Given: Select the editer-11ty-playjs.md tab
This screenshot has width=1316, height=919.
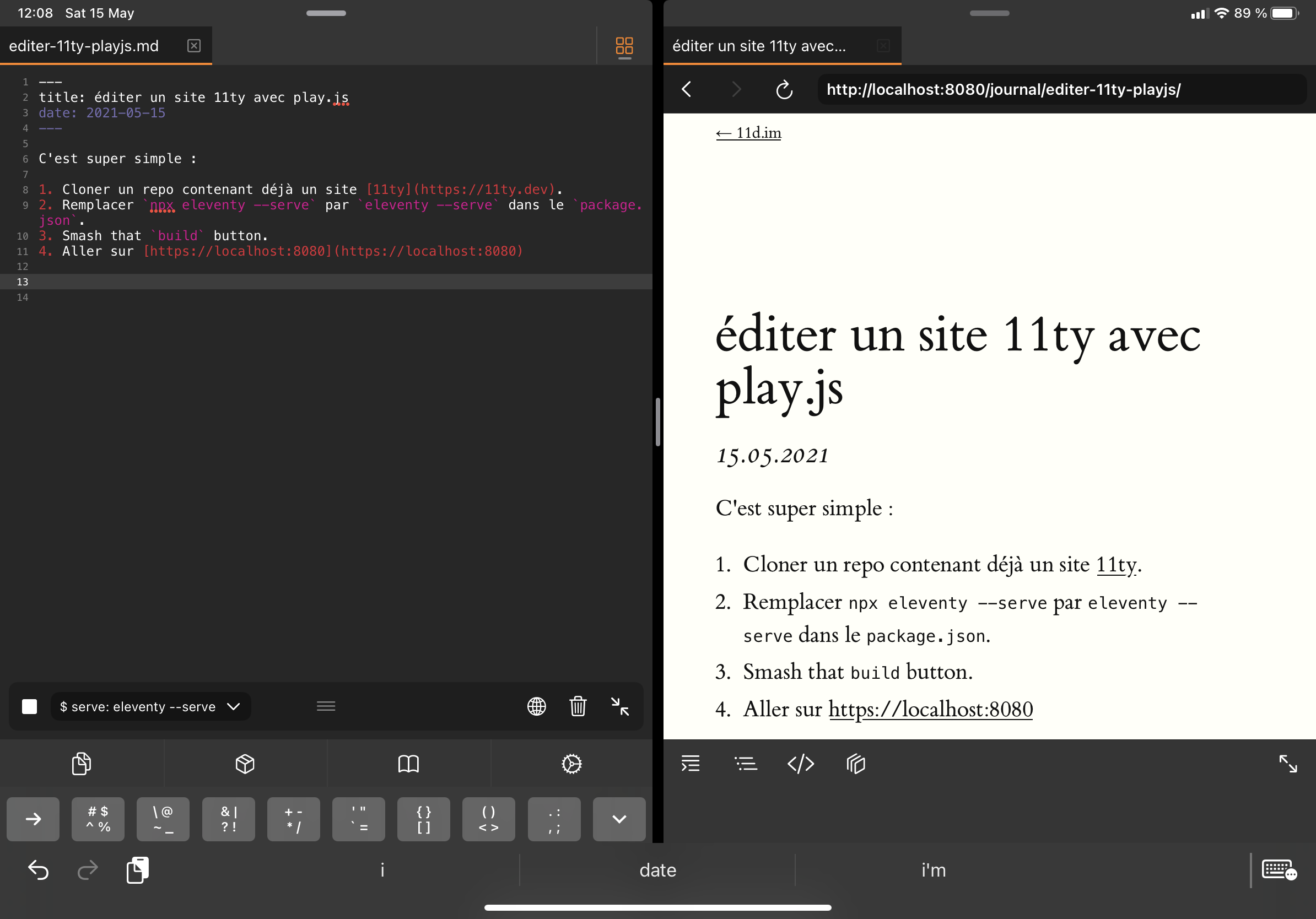Looking at the screenshot, I should pos(84,46).
